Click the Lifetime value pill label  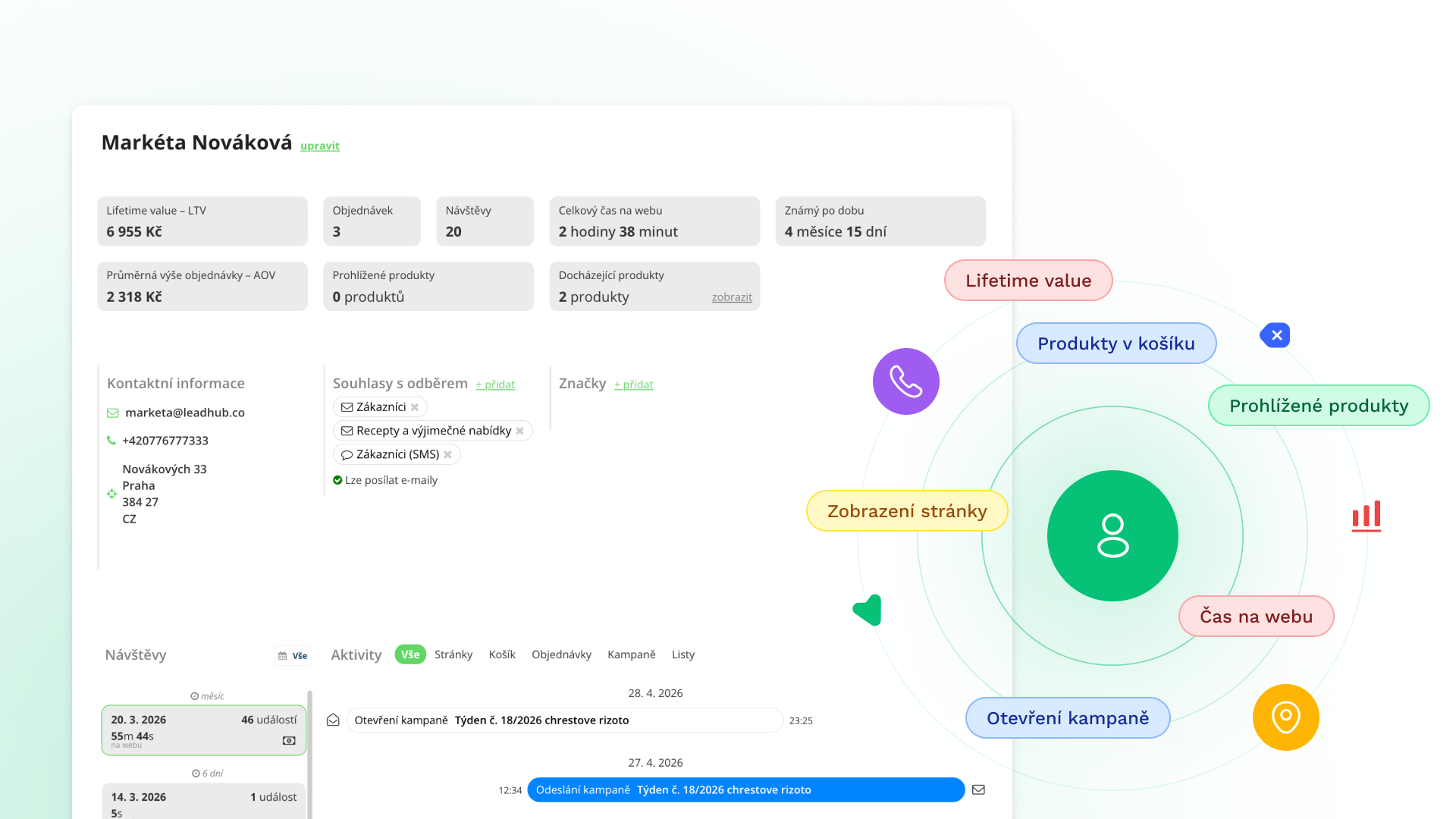coord(1028,281)
